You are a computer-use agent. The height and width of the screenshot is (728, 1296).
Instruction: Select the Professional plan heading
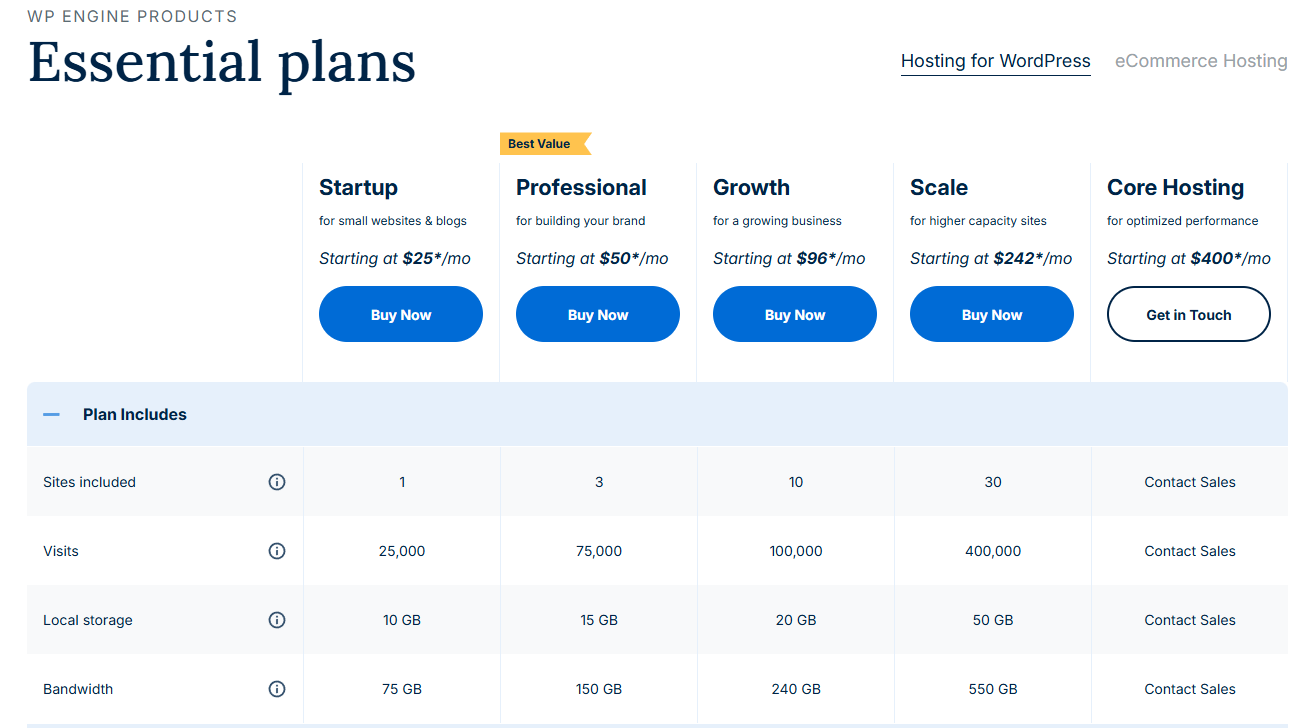pyautogui.click(x=581, y=188)
